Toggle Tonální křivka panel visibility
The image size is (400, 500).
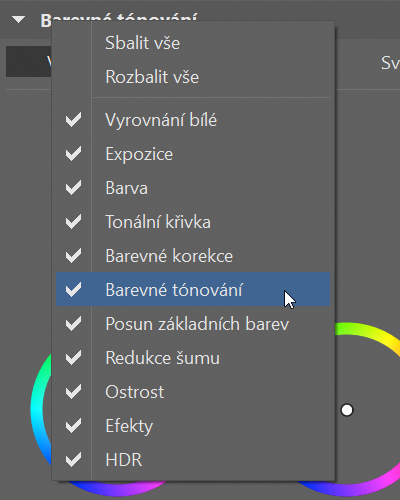pos(193,222)
